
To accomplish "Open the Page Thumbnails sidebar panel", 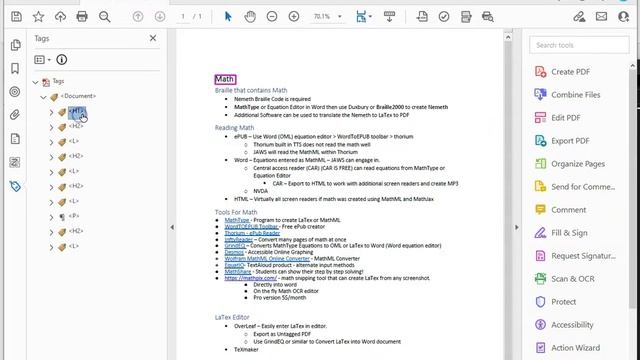I will 15,44.
